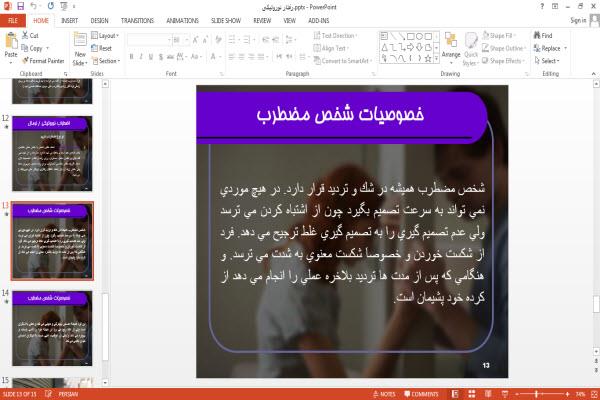Screen dimensions: 600x400
Task: Open the FILE tab
Action: 13,21
